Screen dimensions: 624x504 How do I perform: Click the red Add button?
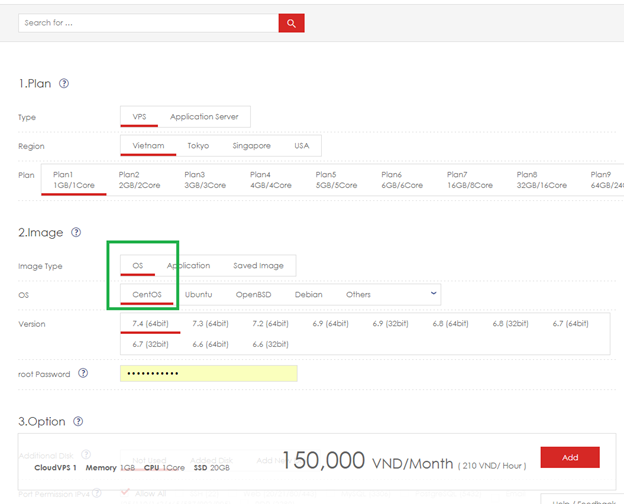tap(570, 457)
